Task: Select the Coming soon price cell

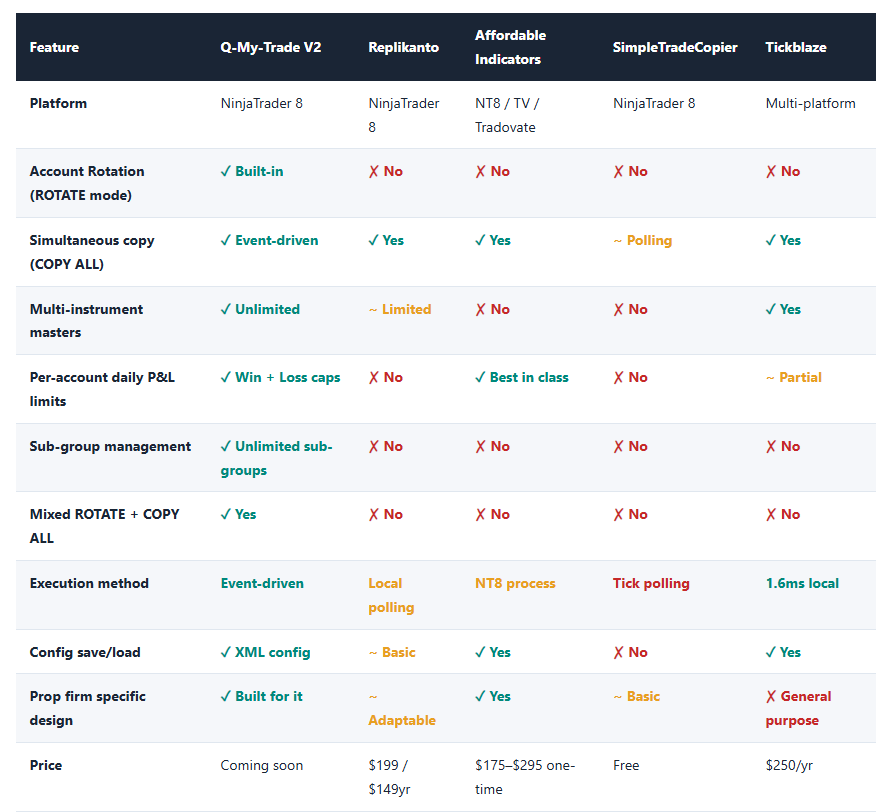Action: [x=262, y=765]
